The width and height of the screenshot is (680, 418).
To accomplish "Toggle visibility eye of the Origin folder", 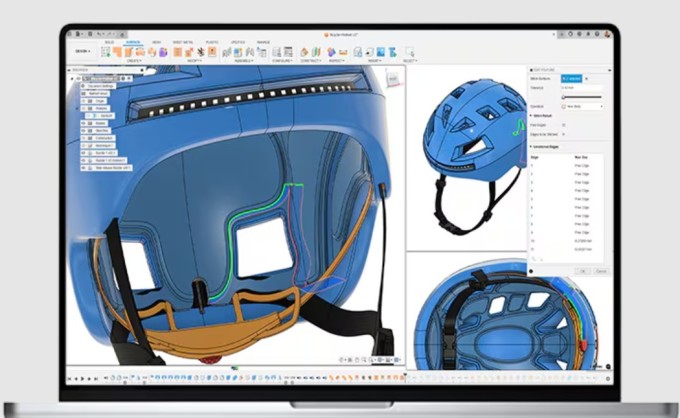I will coord(83,101).
